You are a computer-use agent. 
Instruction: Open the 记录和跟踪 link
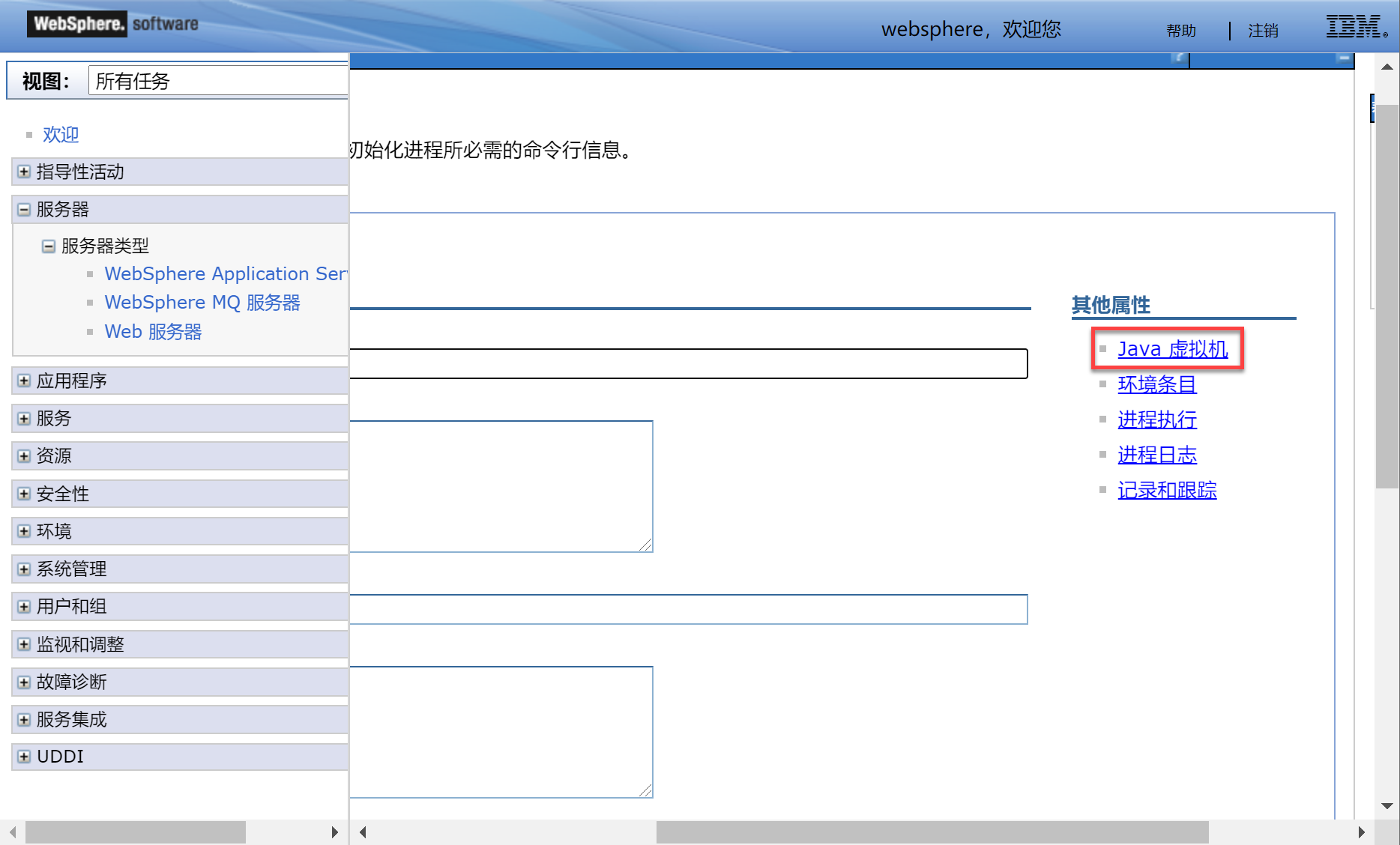1167,491
